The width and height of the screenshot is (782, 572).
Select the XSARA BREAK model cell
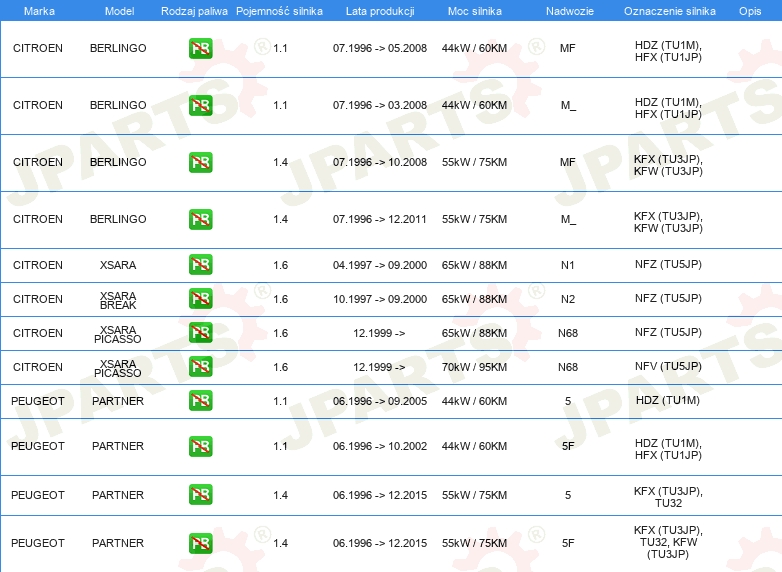tap(118, 300)
